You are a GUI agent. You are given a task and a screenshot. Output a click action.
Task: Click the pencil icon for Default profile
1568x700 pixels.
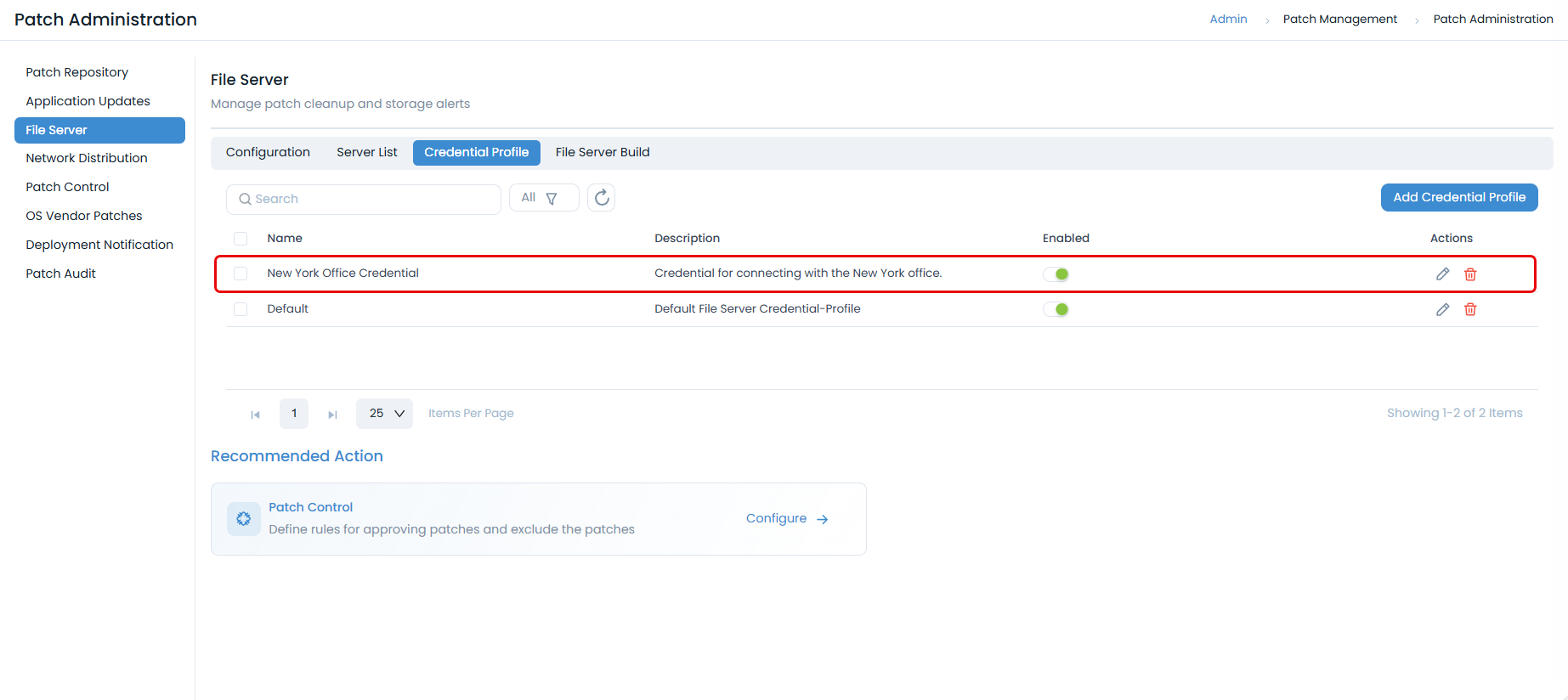(1442, 309)
